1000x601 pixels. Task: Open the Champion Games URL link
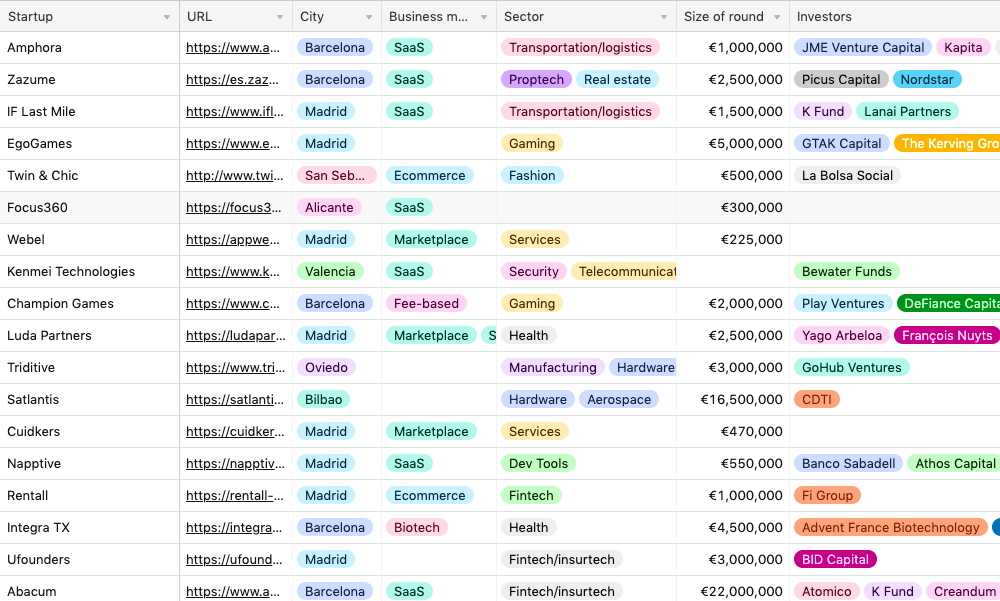point(233,304)
